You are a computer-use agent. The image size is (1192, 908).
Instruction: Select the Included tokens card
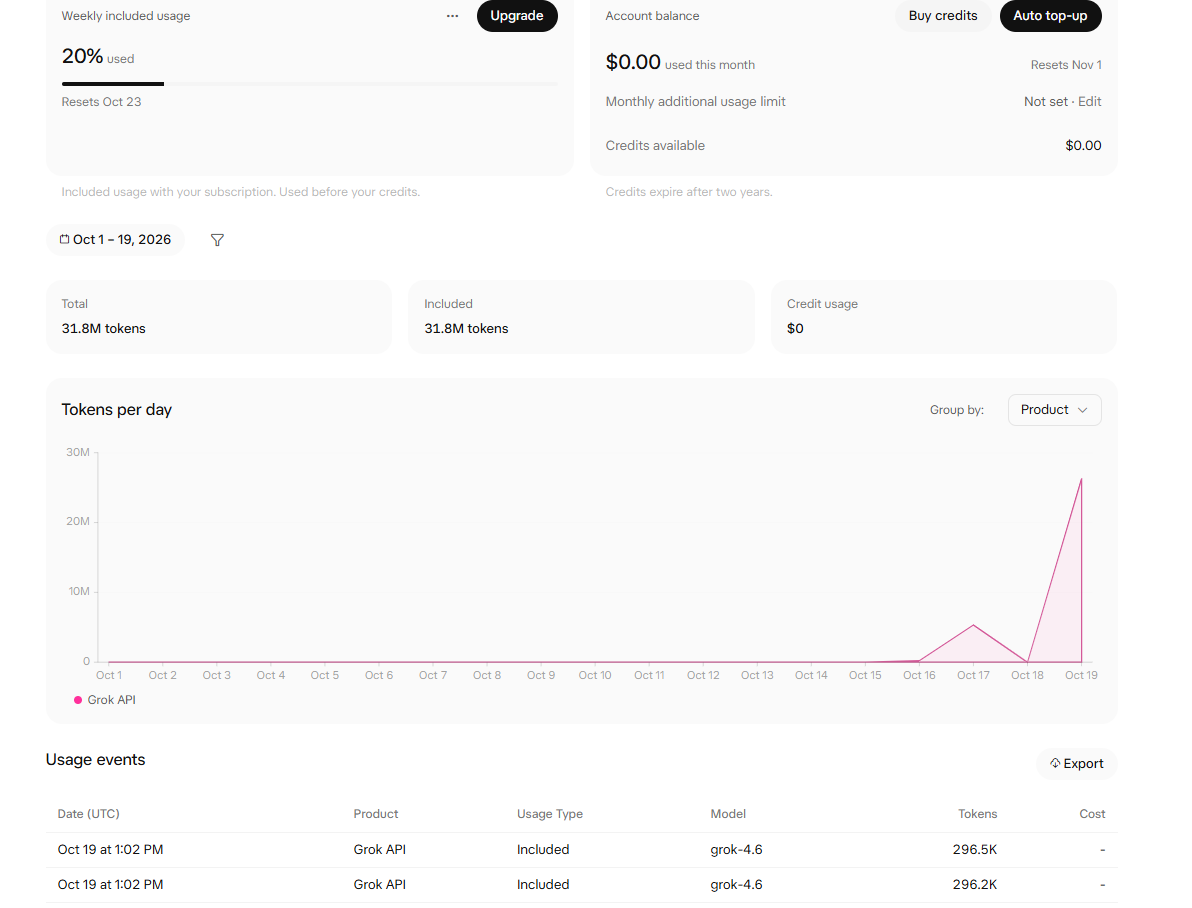pos(582,317)
